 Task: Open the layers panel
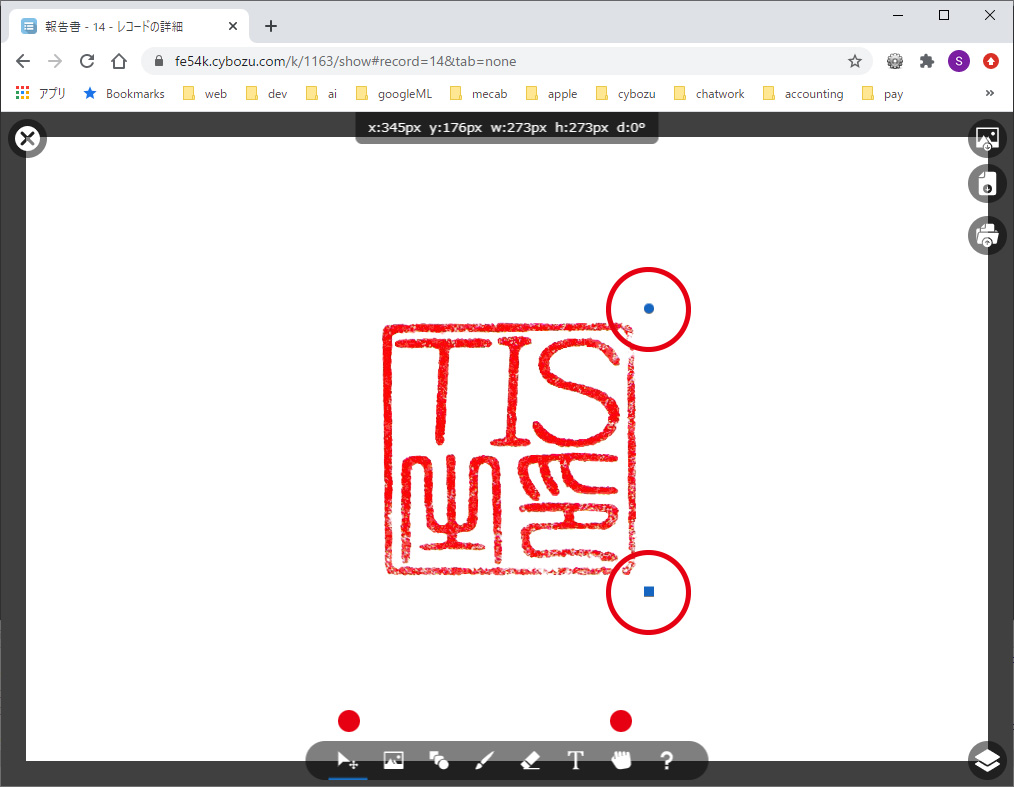pos(987,761)
